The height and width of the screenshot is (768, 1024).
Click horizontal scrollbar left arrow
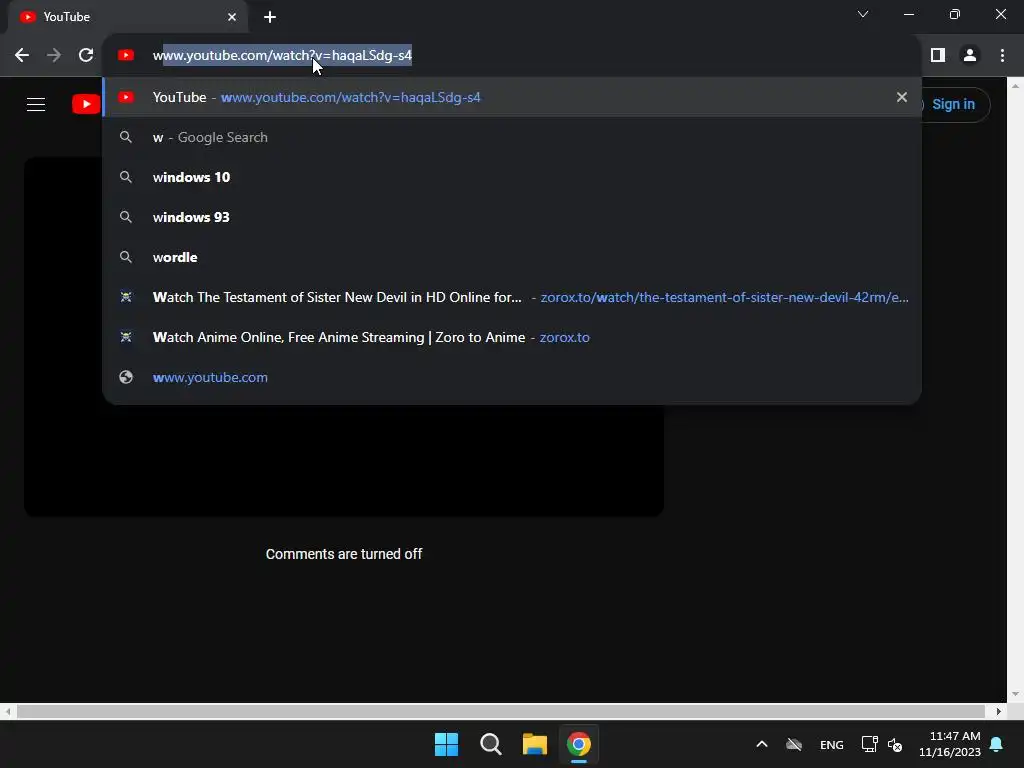pyautogui.click(x=7, y=711)
